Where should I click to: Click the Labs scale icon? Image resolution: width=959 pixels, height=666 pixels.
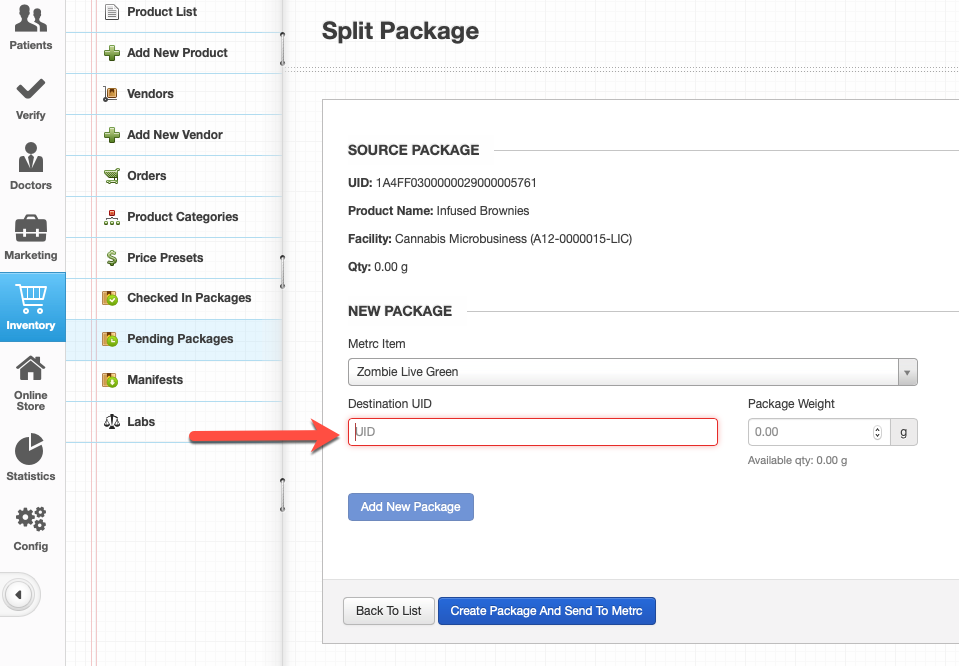(113, 421)
